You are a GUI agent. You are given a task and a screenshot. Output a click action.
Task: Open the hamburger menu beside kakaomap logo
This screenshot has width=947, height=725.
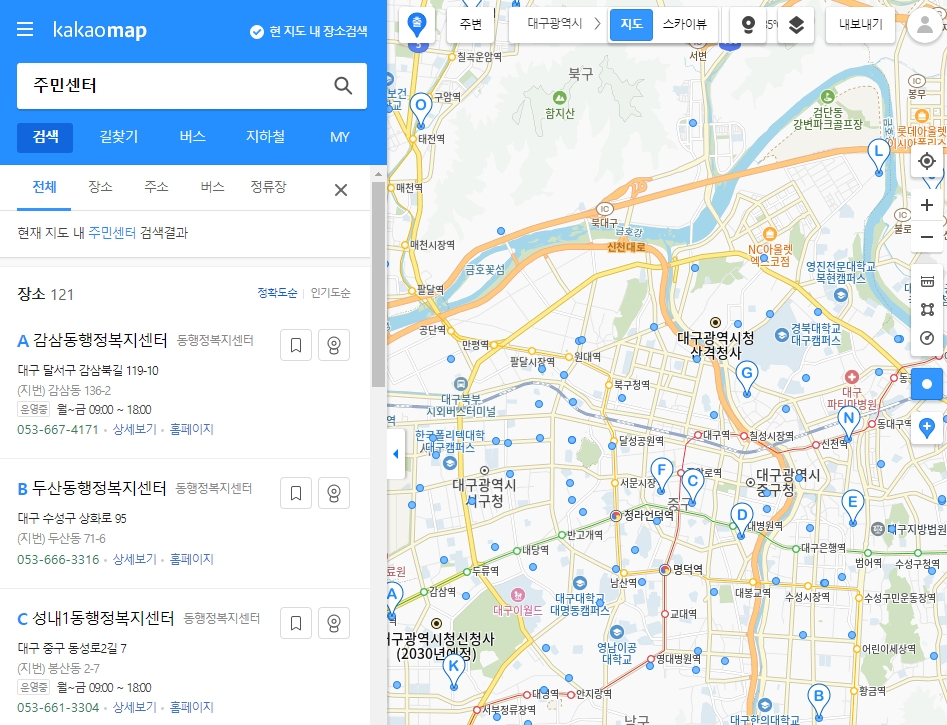click(x=25, y=29)
